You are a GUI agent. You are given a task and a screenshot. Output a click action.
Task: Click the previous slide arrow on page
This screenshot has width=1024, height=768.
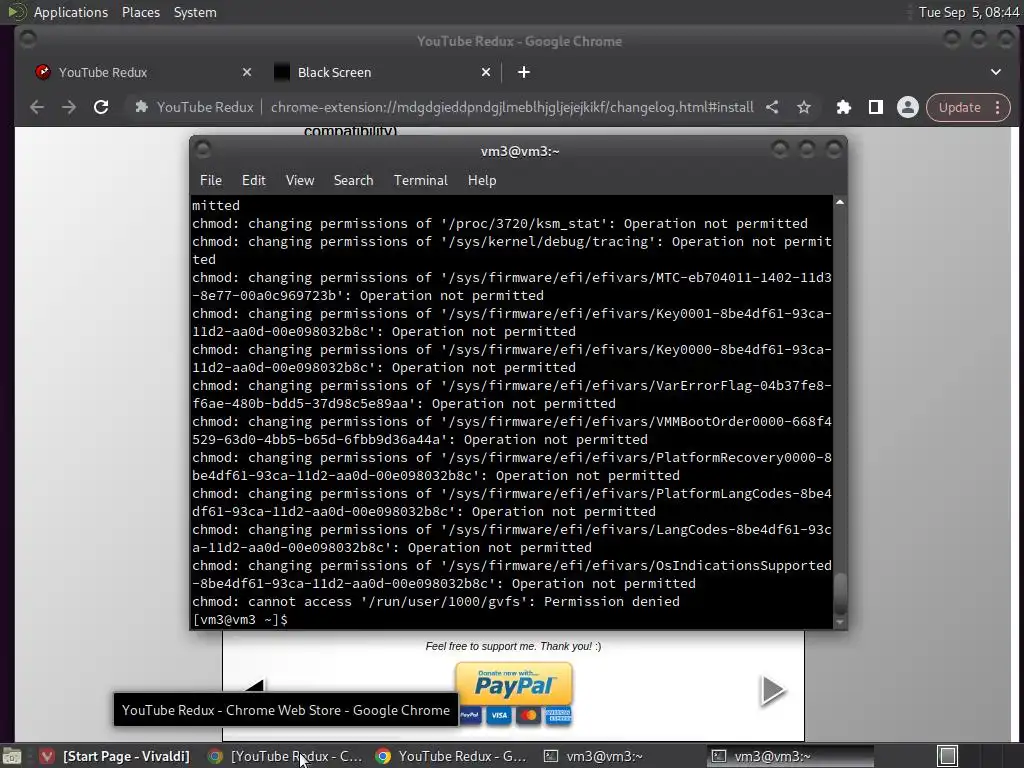[x=254, y=685]
